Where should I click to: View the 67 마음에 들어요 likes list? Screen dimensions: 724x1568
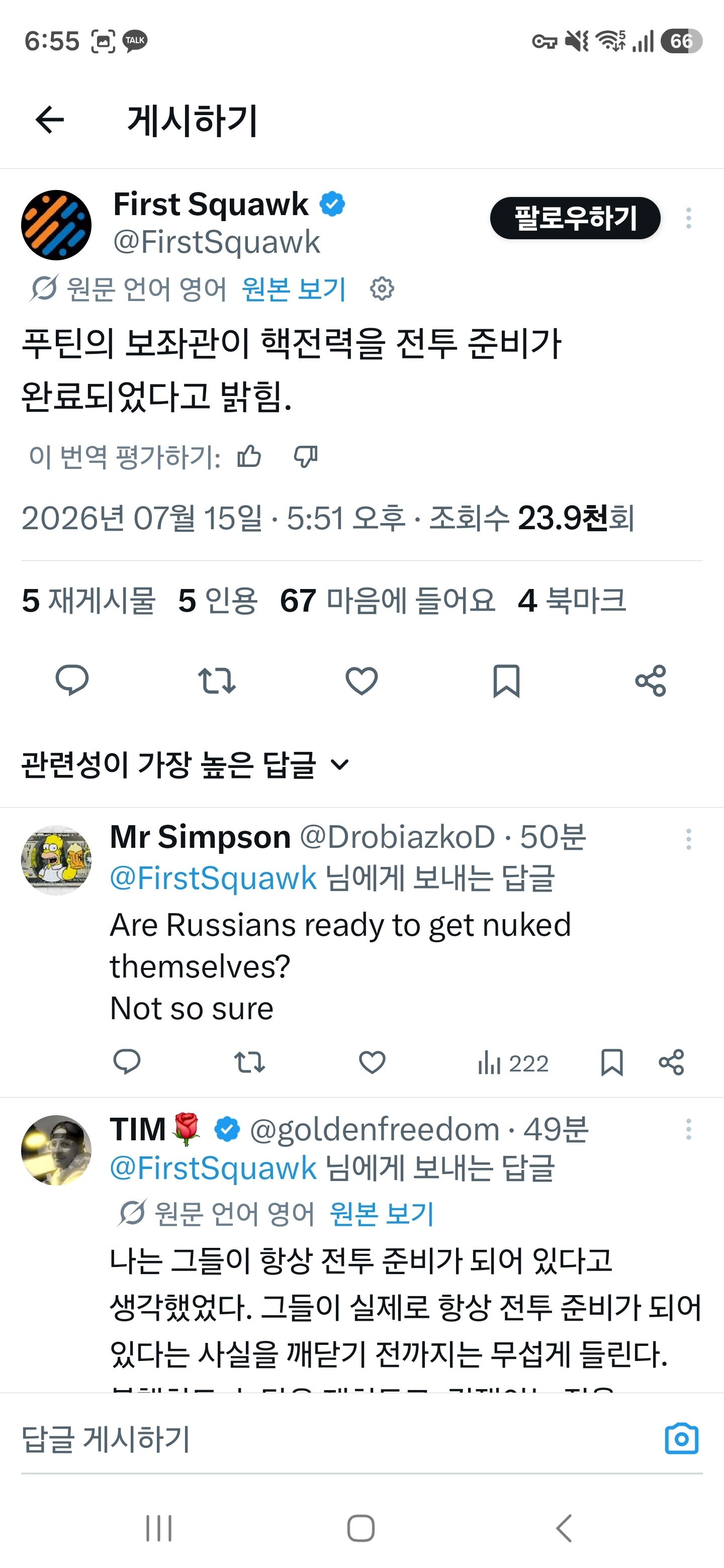tap(387, 601)
